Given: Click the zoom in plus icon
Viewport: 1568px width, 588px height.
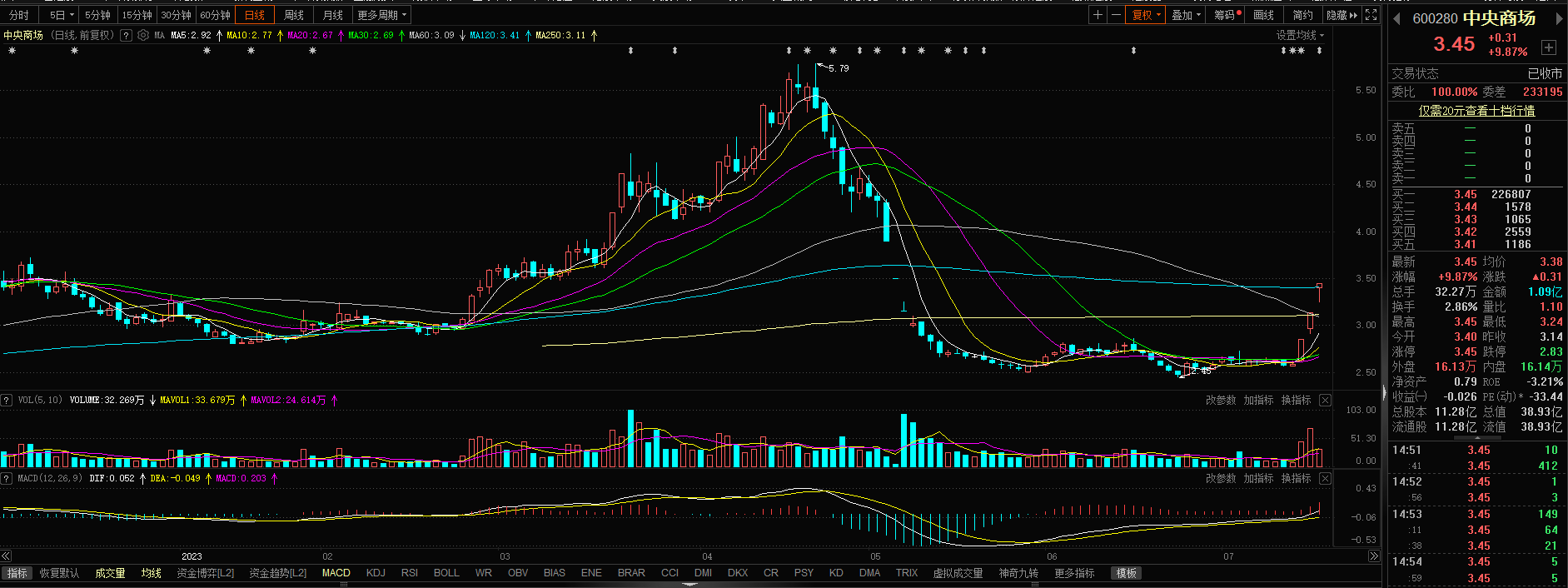Looking at the screenshot, I should [1098, 15].
